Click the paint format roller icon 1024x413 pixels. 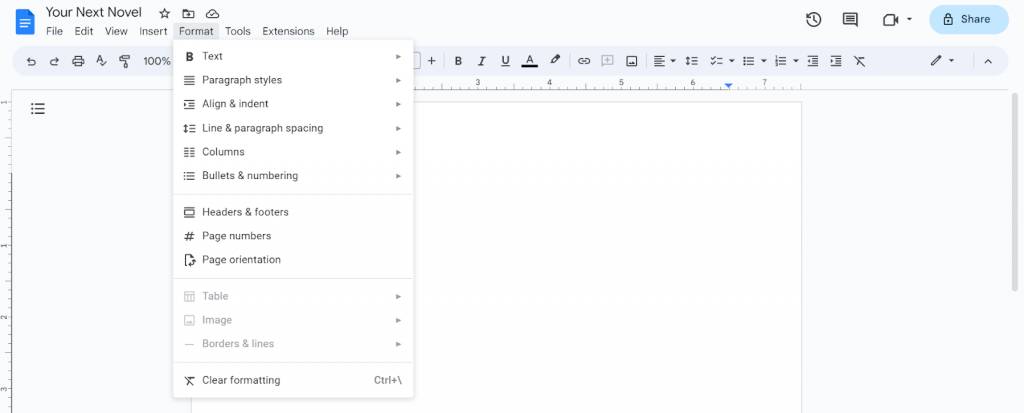(x=125, y=61)
